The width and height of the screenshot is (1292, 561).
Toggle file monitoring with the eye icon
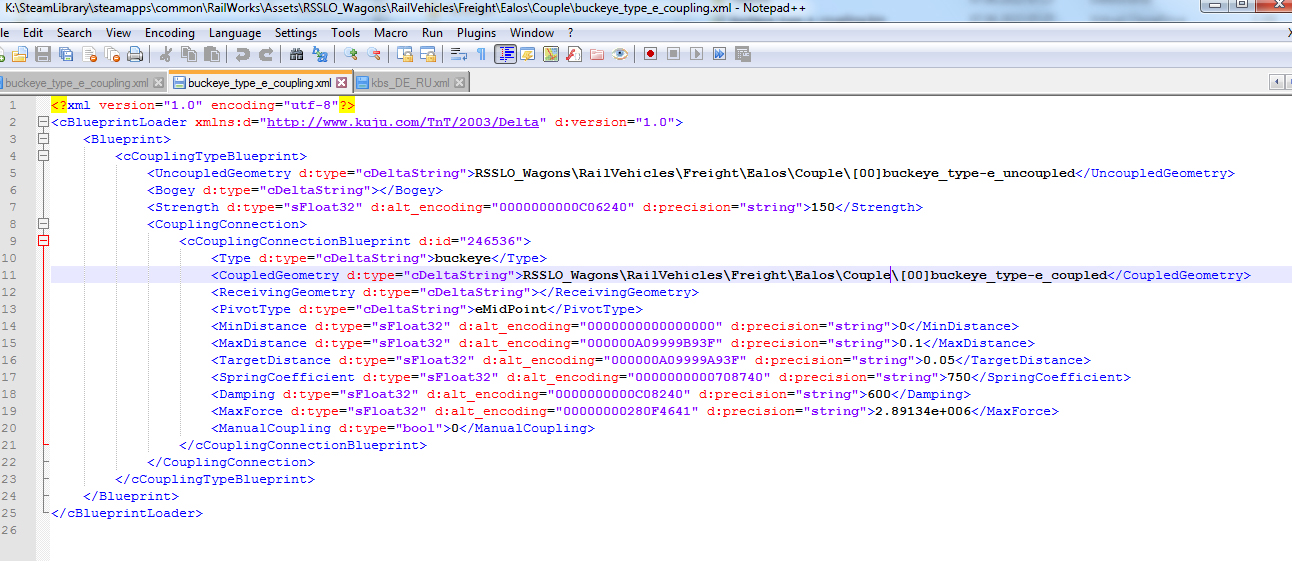(x=619, y=54)
